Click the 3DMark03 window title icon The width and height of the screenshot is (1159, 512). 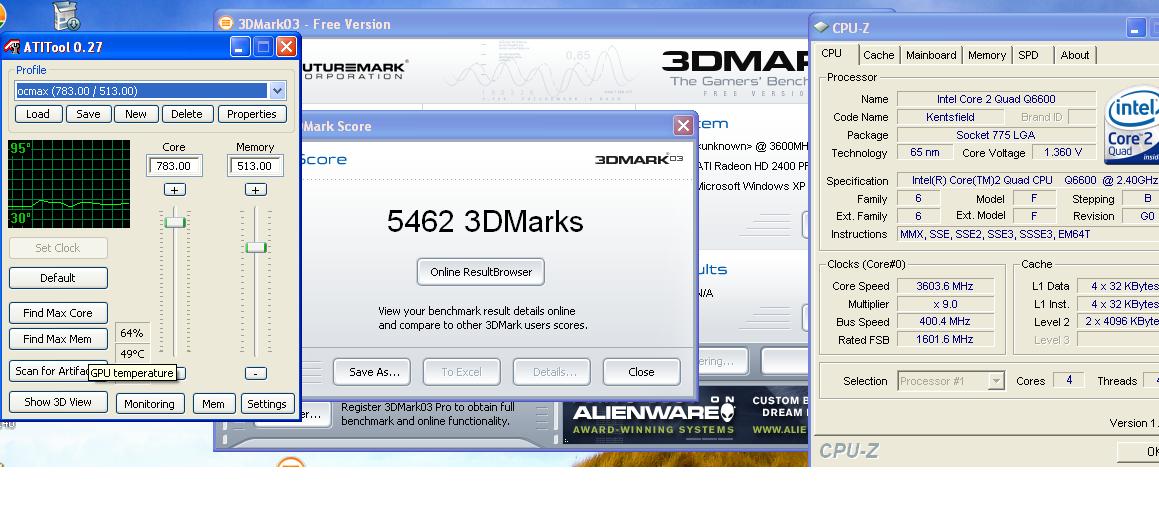pos(226,23)
